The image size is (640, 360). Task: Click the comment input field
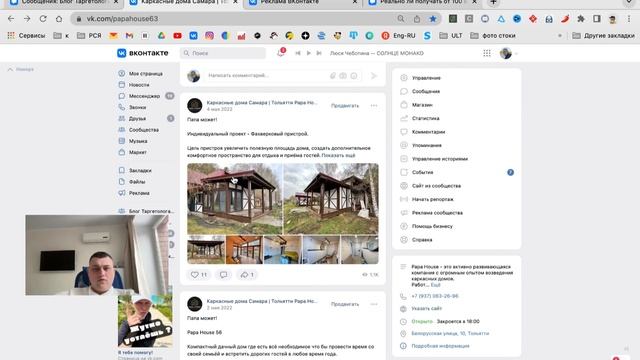pyautogui.click(x=282, y=76)
